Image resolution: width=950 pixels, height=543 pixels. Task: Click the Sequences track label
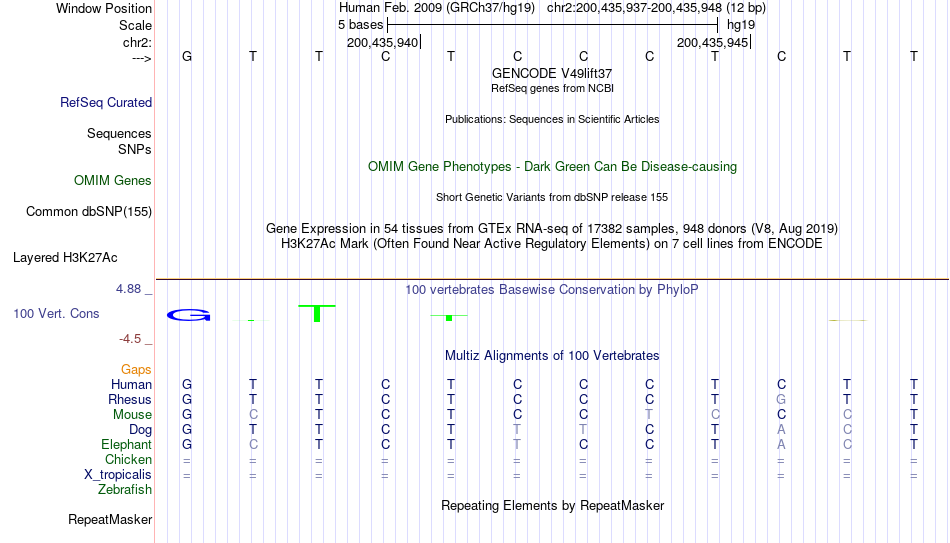click(119, 133)
